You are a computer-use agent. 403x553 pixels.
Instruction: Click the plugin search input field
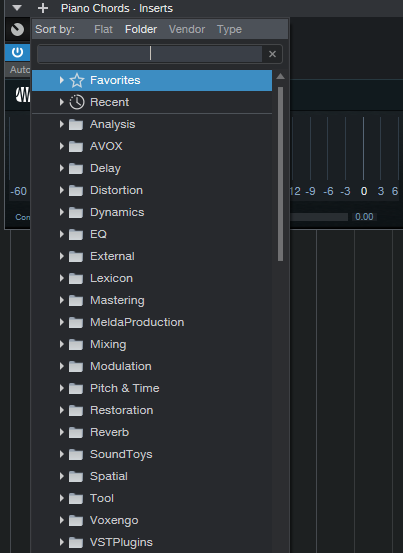(150, 54)
